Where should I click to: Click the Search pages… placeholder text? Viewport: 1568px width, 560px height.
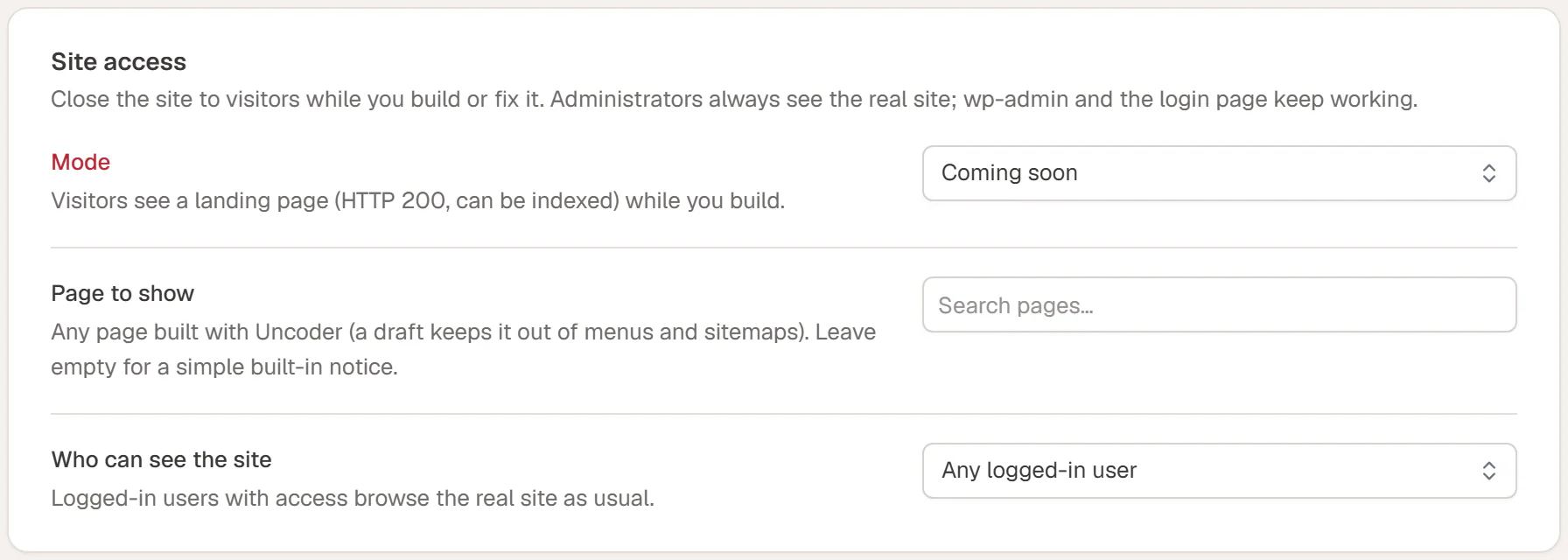[1016, 305]
